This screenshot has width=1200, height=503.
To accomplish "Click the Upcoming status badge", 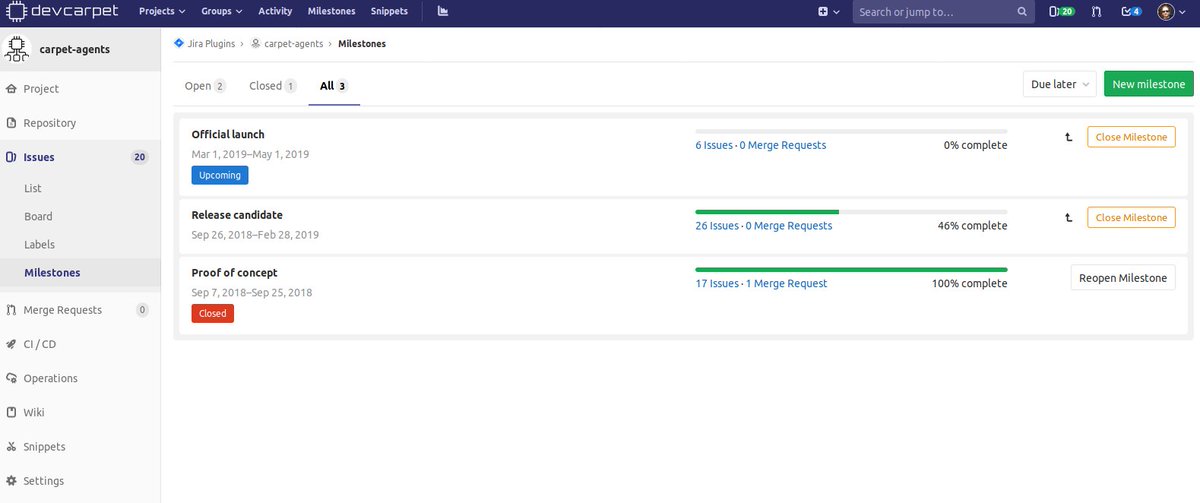I will tap(220, 175).
